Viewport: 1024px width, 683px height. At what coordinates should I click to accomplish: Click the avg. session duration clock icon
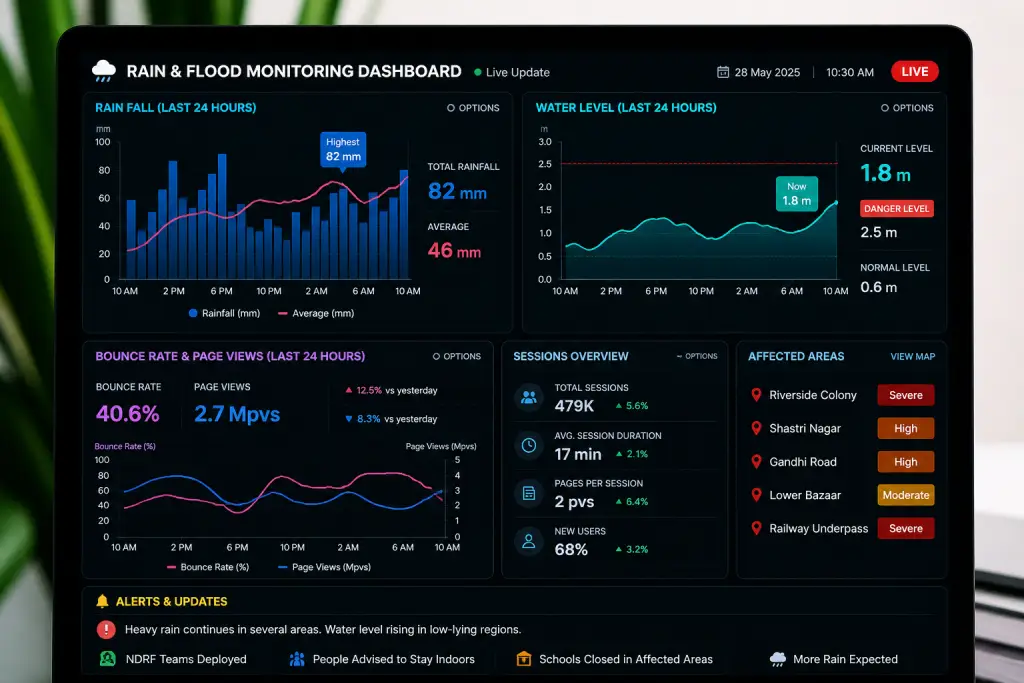pyautogui.click(x=529, y=445)
